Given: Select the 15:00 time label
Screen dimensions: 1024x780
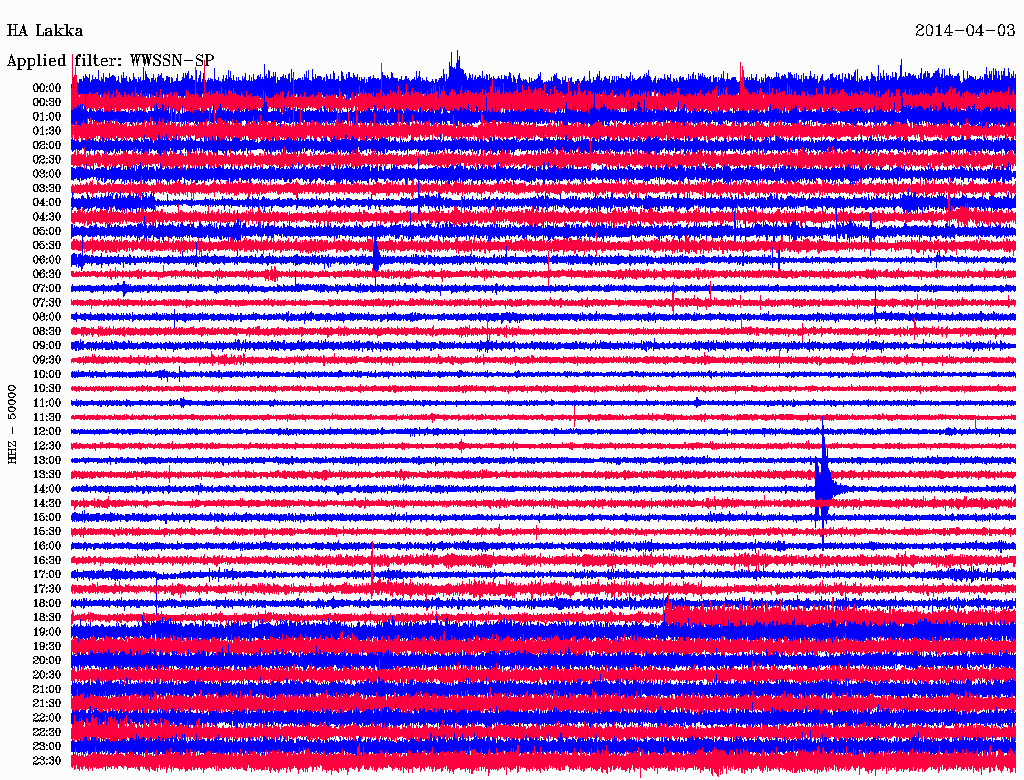Looking at the screenshot, I should [x=47, y=517].
